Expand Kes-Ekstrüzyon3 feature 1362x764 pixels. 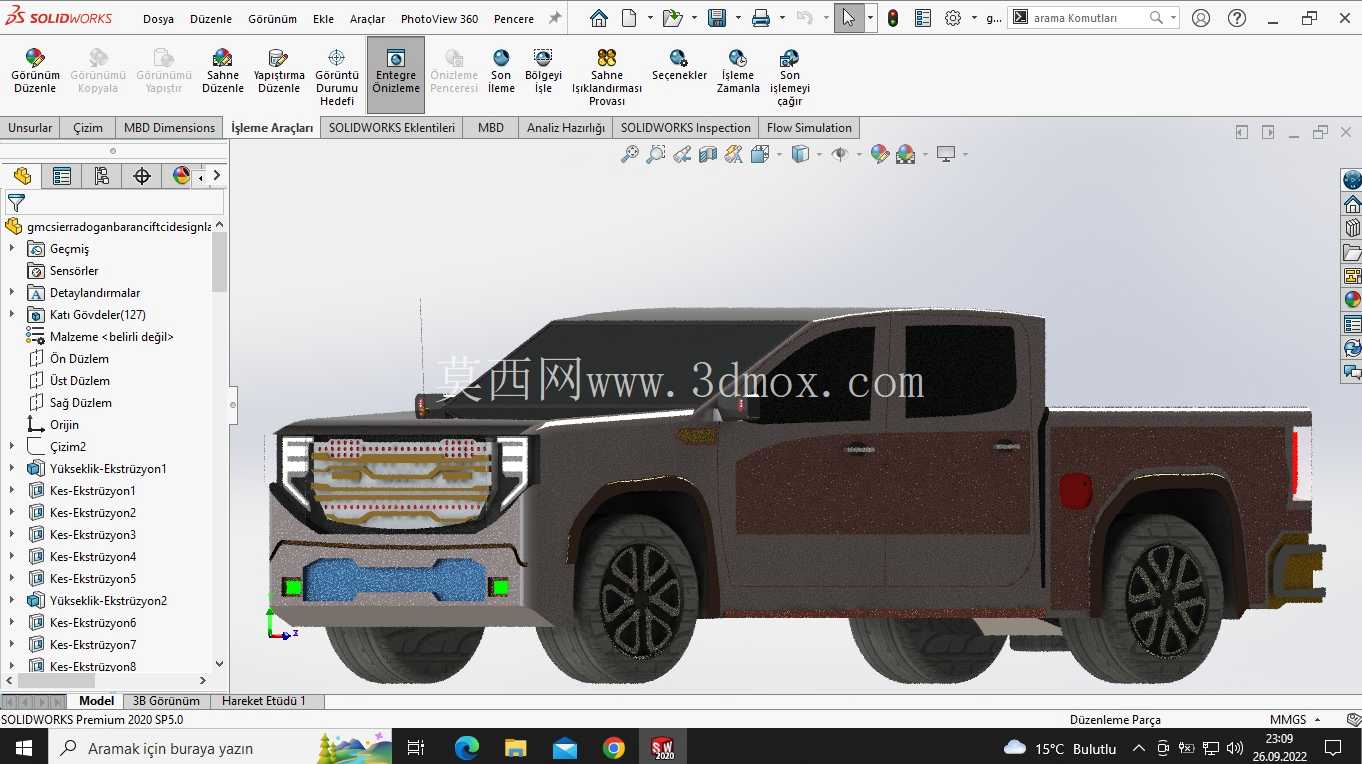point(12,535)
